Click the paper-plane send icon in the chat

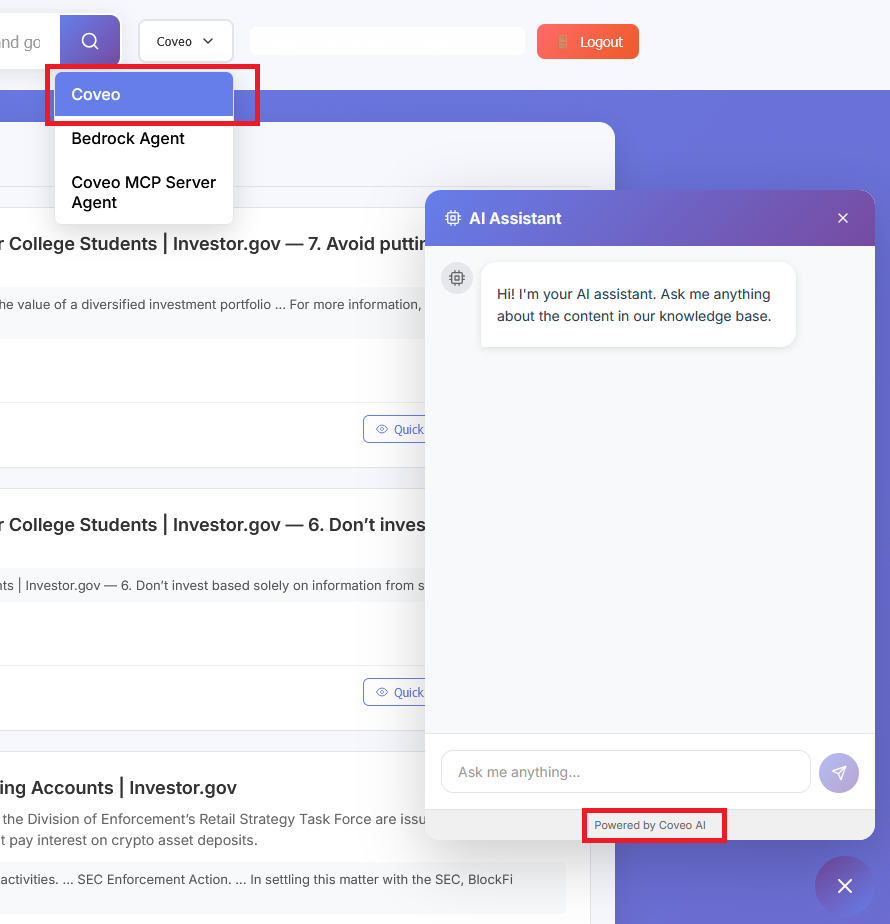point(839,772)
